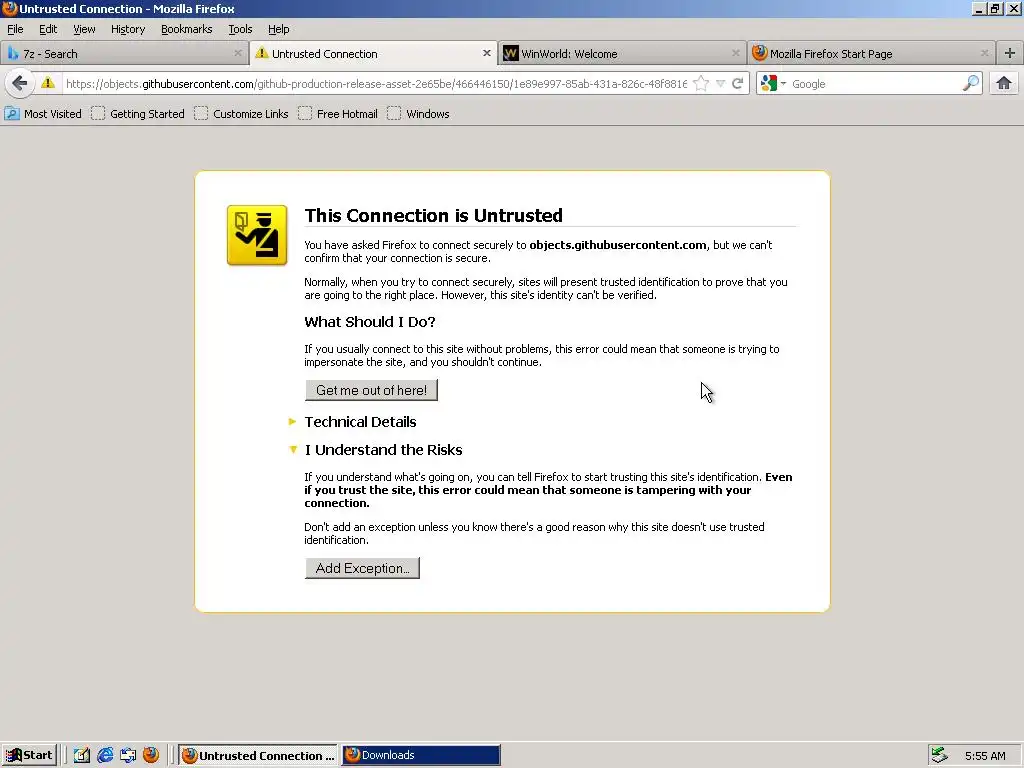Open the Edit menu
The image size is (1024, 768).
[48, 29]
